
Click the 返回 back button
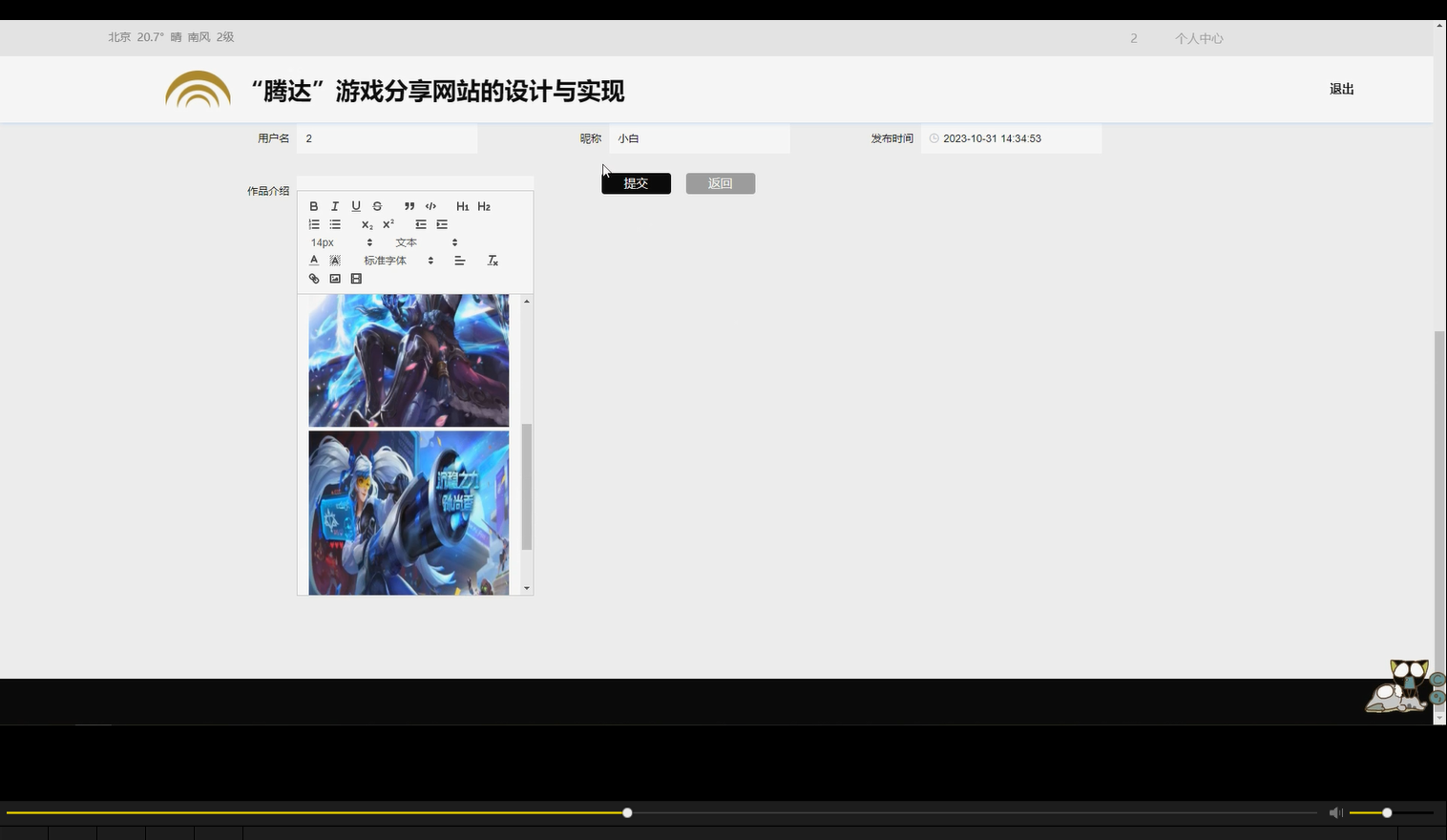(721, 183)
